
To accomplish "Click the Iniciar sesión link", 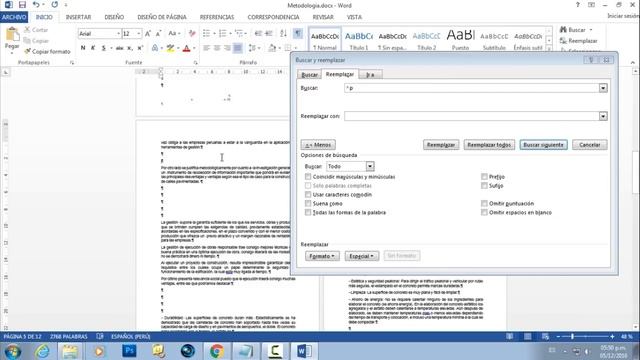I will coord(623,16).
